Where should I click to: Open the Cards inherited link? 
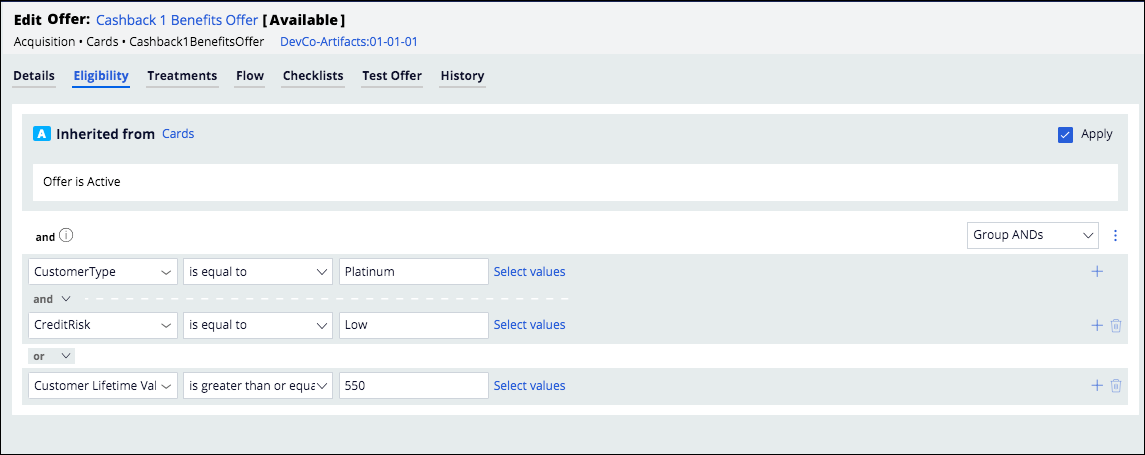tap(178, 134)
